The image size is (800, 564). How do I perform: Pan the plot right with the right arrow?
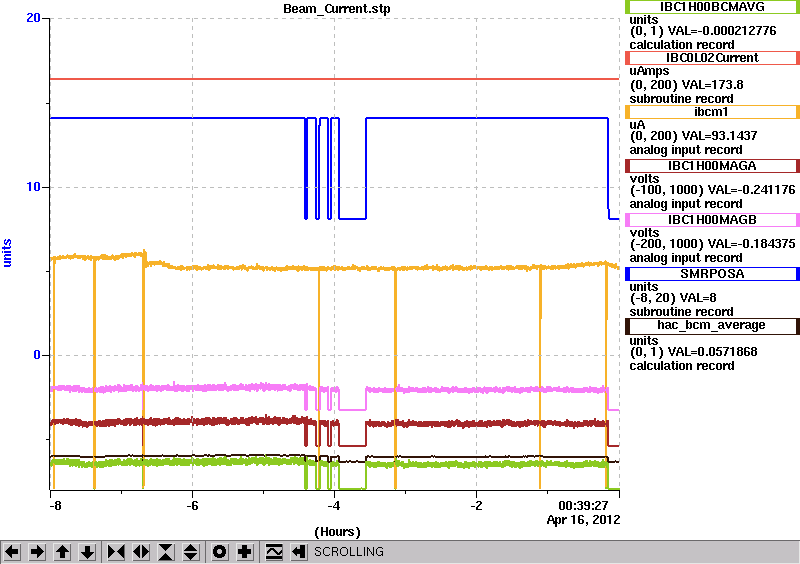click(37, 552)
